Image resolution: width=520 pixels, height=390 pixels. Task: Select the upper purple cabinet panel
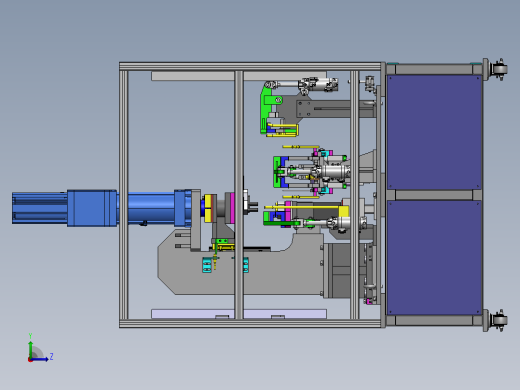[434, 132]
